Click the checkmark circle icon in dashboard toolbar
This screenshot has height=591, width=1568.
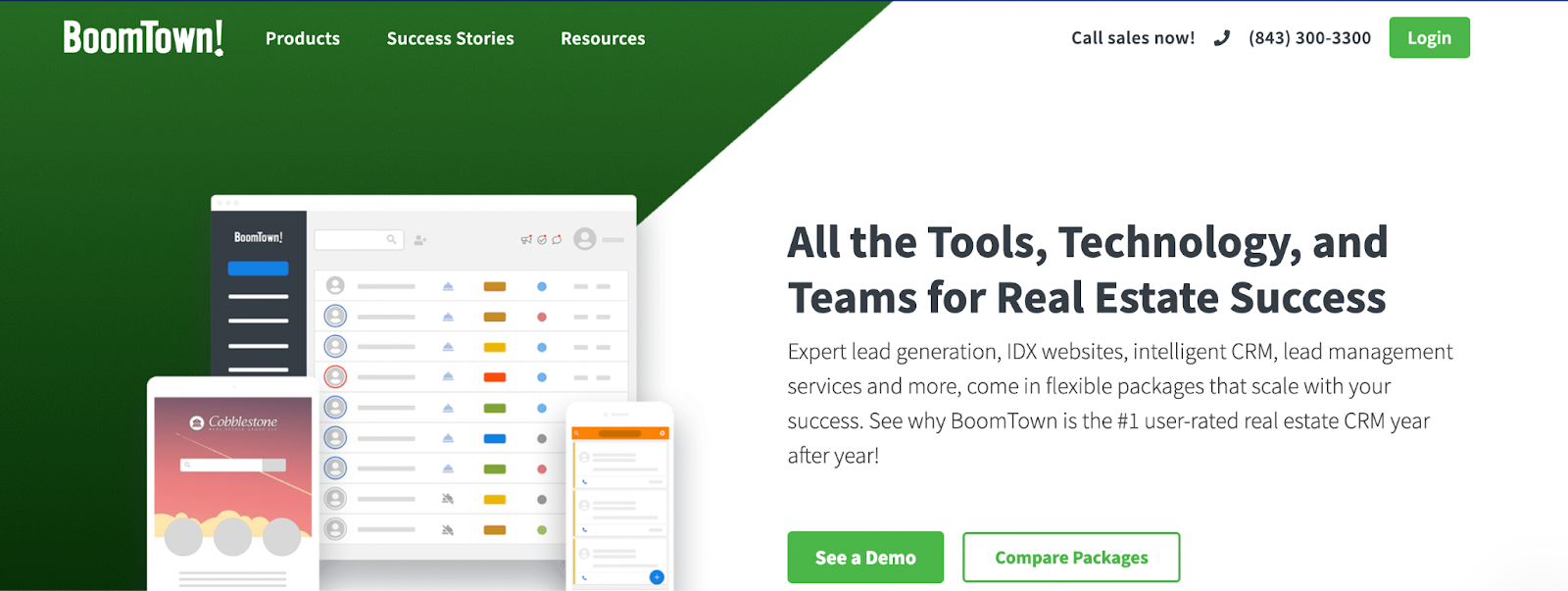point(542,239)
